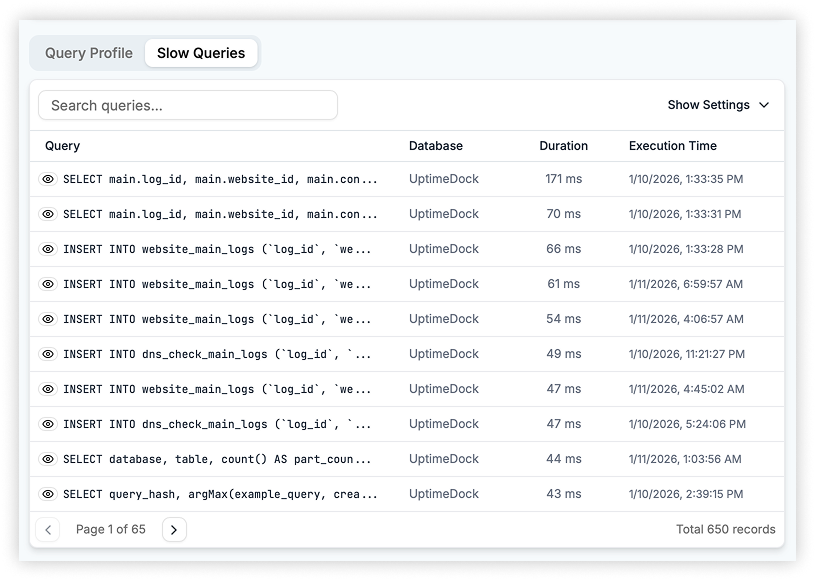This screenshot has width=816, height=581.
Task: Open eye icon for 61 ms query
Action: point(47,284)
